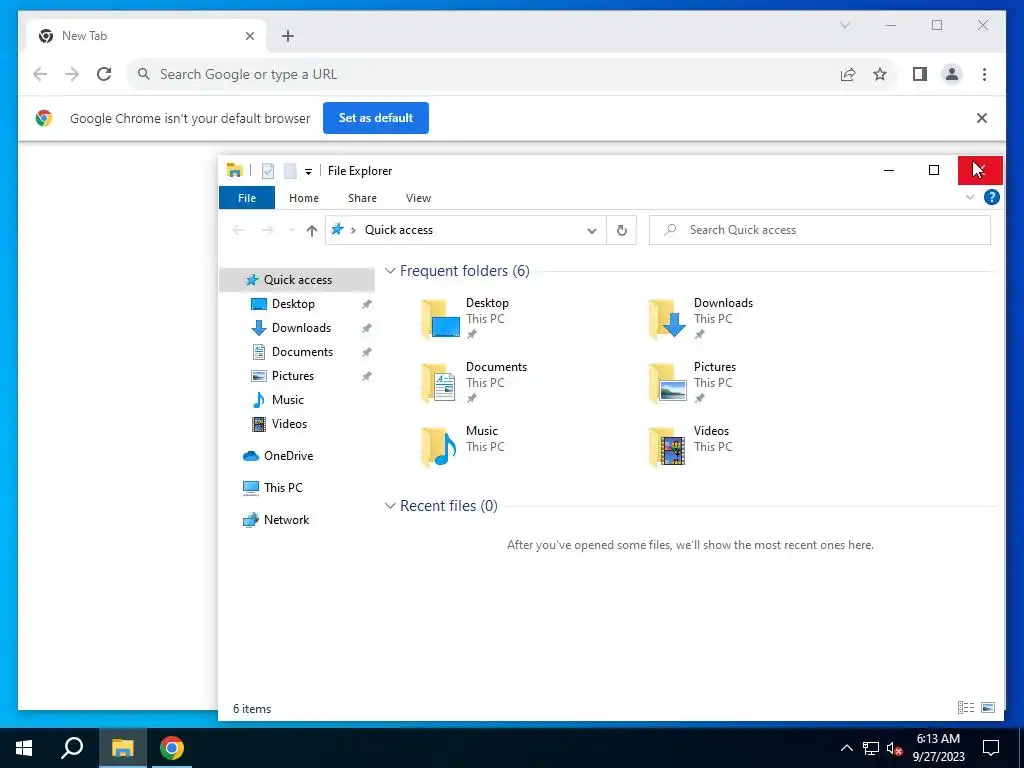Click the Properties quick access toolbar icon
1024x768 pixels.
268,171
